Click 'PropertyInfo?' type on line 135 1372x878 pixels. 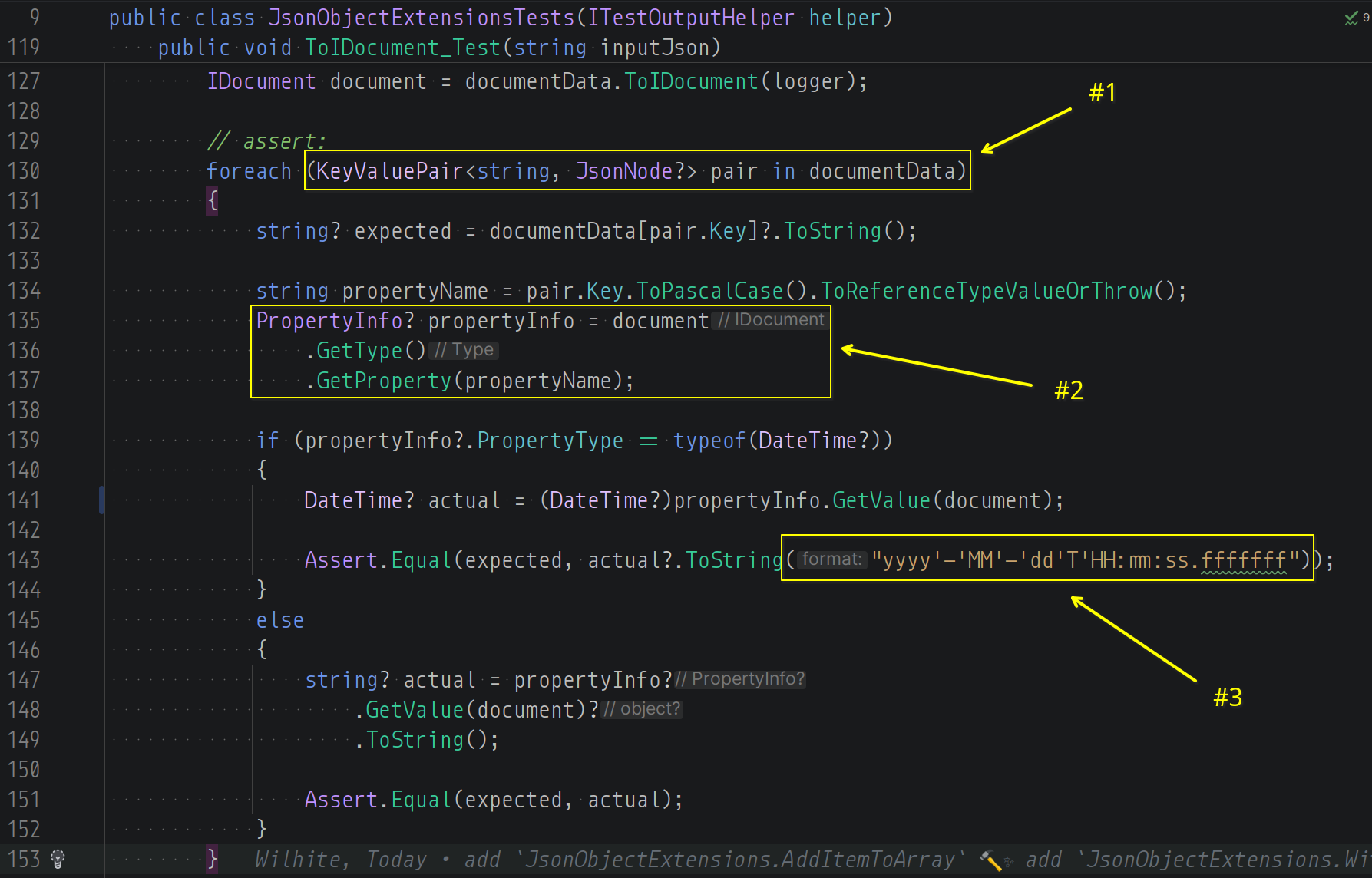click(x=335, y=321)
